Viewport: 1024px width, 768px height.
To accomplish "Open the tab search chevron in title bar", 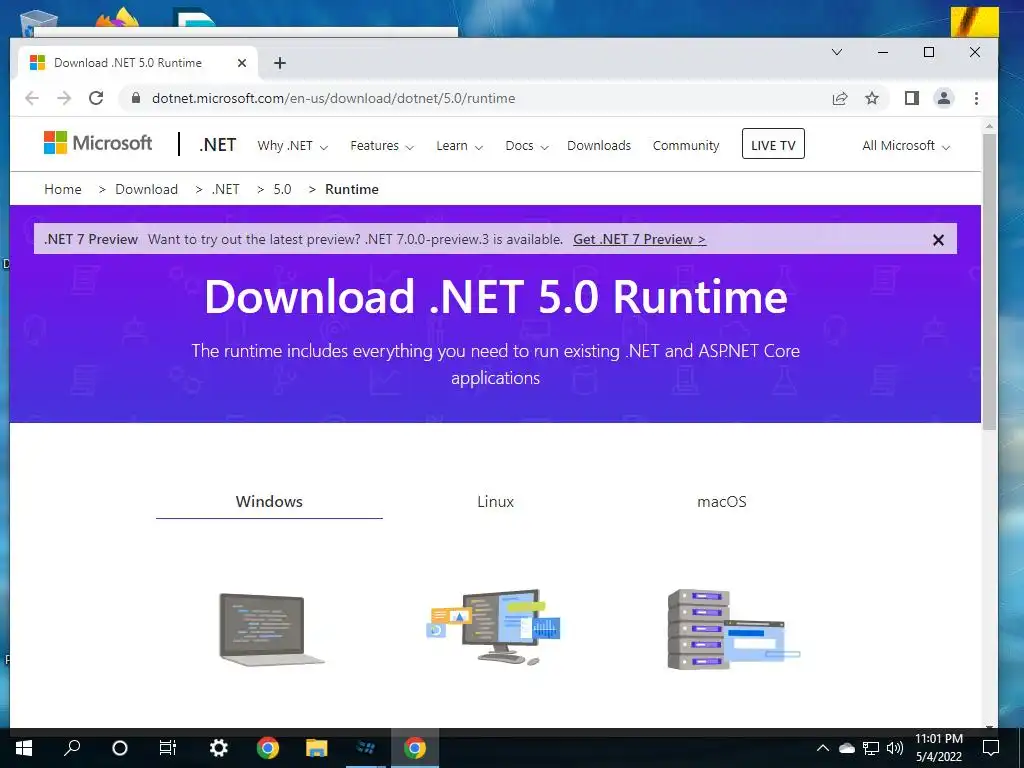I will click(837, 52).
